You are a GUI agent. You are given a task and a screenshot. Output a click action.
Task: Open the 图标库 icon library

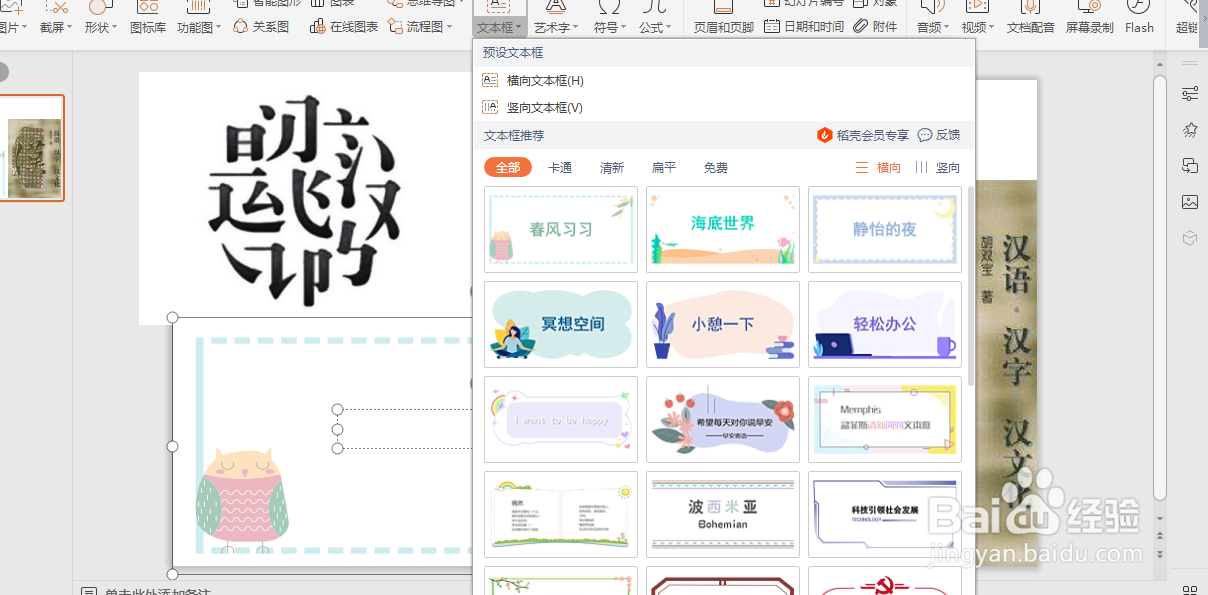point(148,18)
